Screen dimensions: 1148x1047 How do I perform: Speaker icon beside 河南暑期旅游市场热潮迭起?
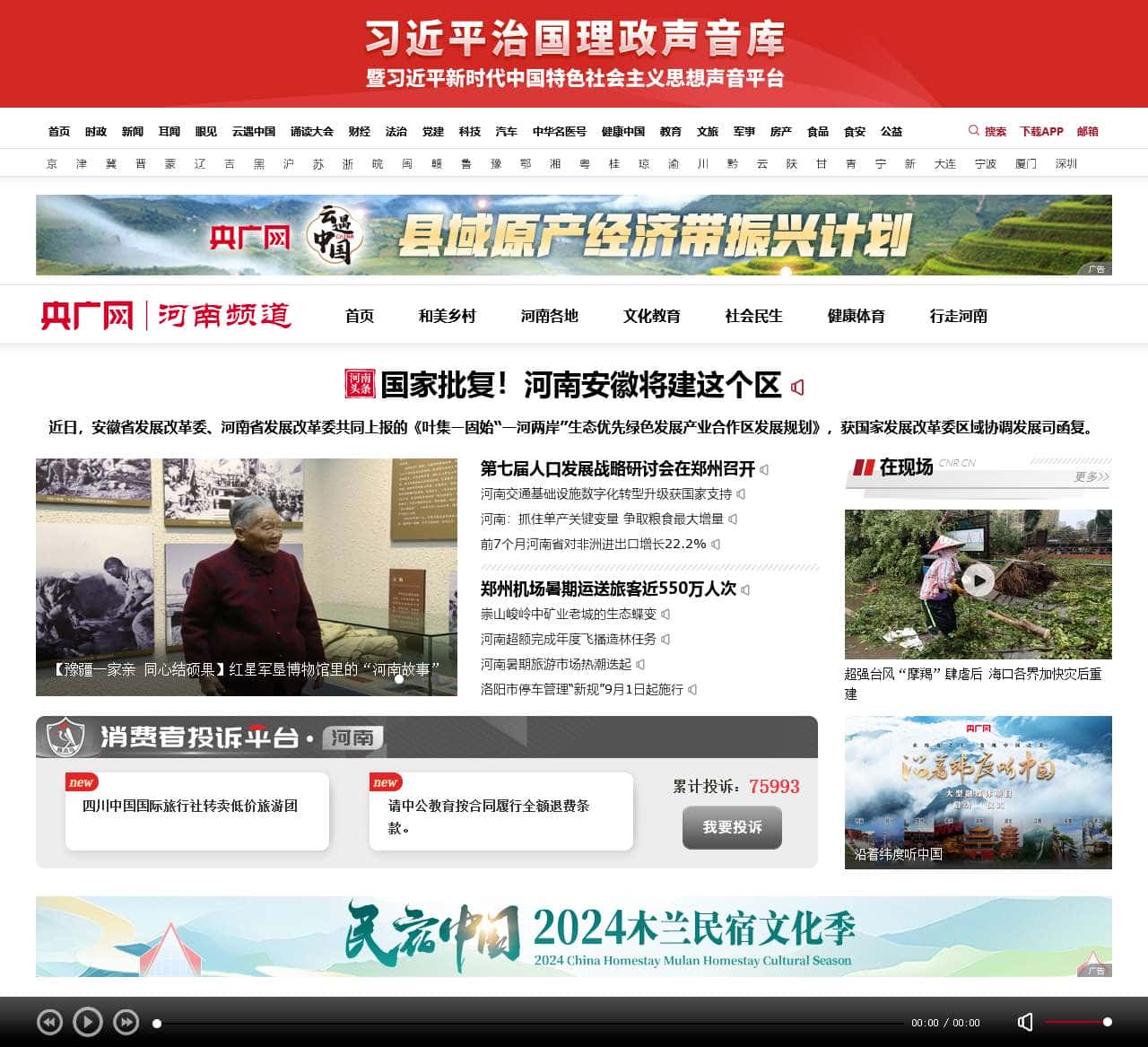point(640,664)
